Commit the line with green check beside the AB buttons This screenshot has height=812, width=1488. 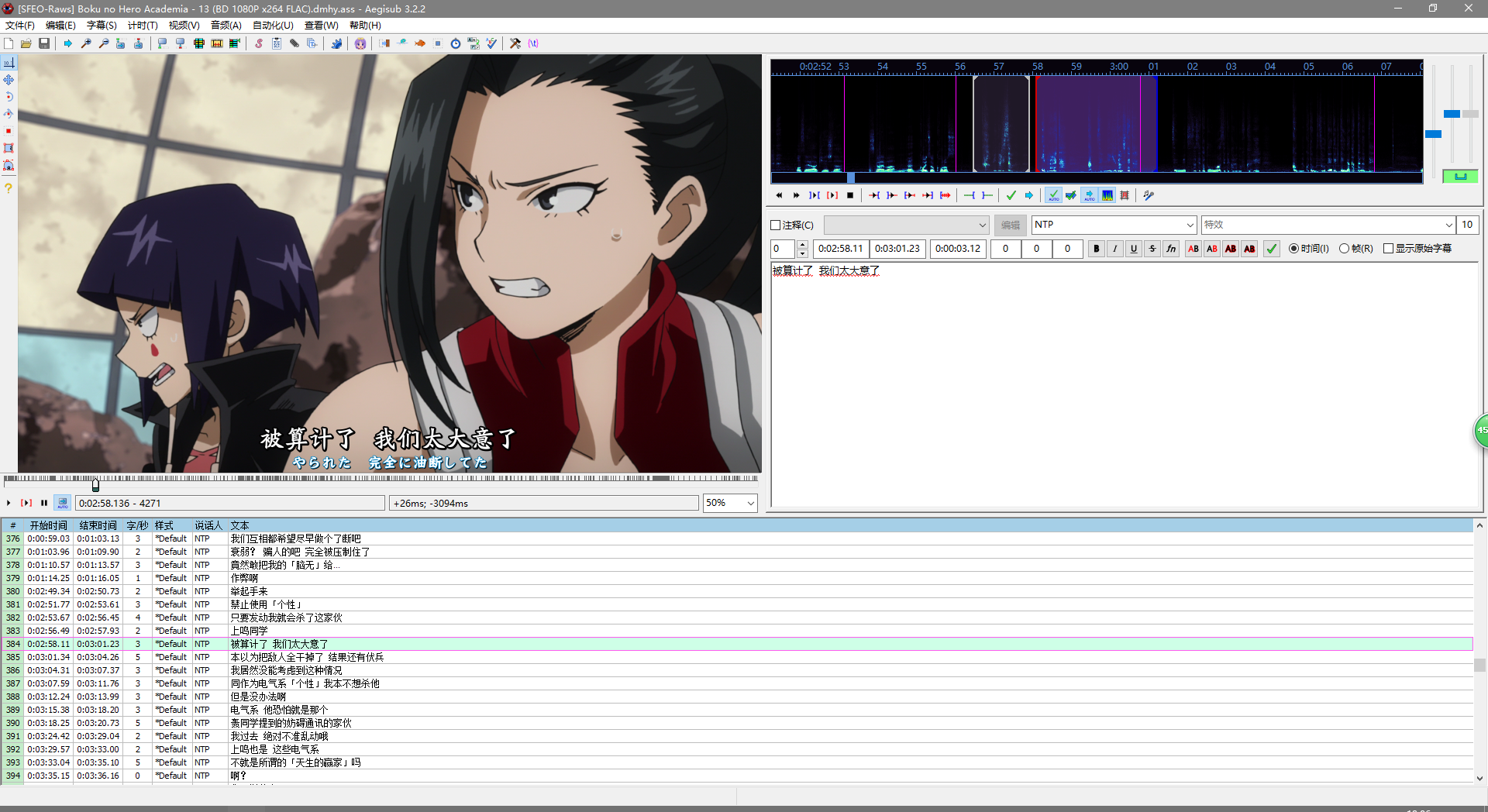click(1272, 249)
